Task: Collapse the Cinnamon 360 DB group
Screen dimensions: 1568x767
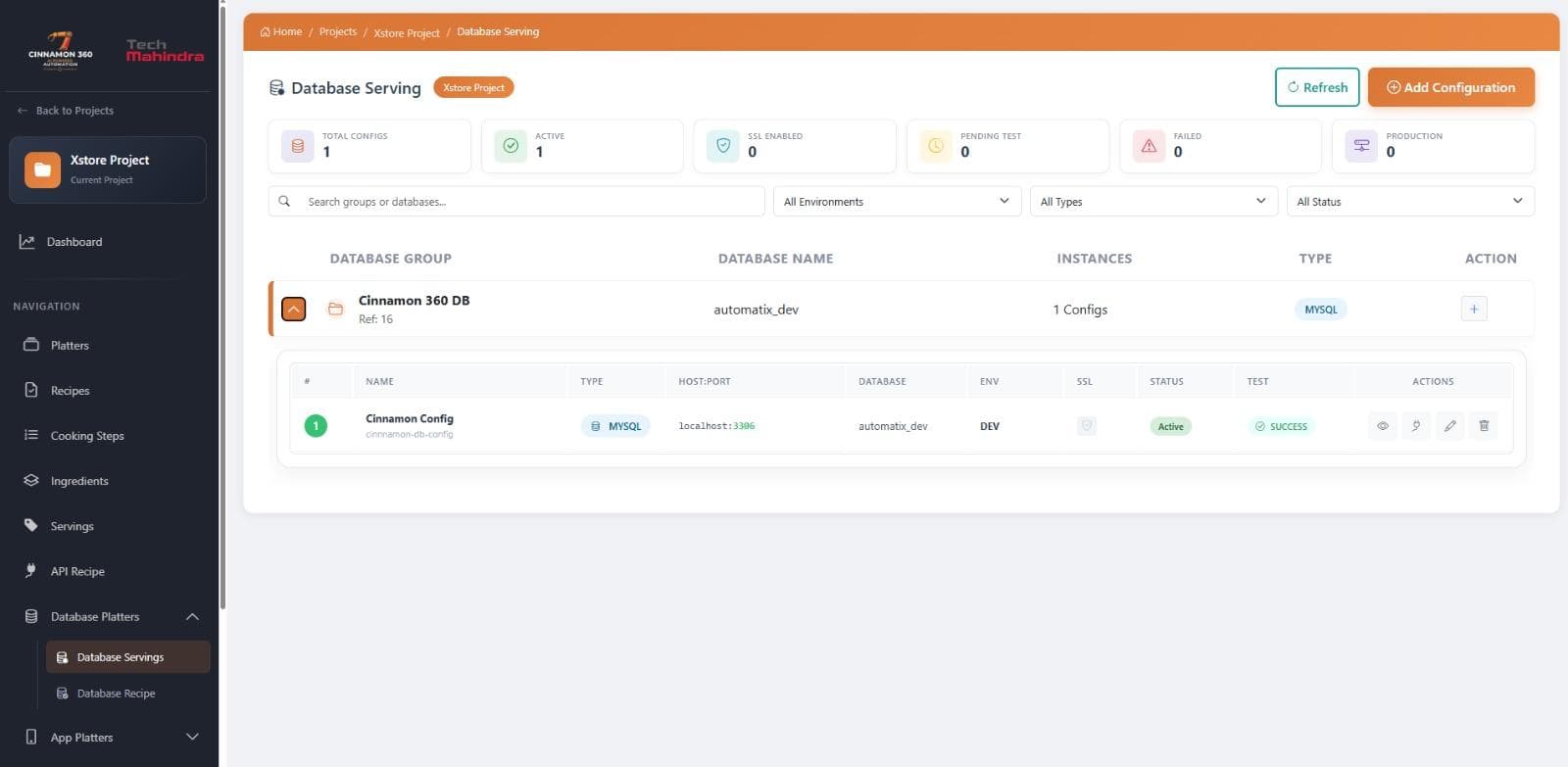Action: [x=293, y=309]
